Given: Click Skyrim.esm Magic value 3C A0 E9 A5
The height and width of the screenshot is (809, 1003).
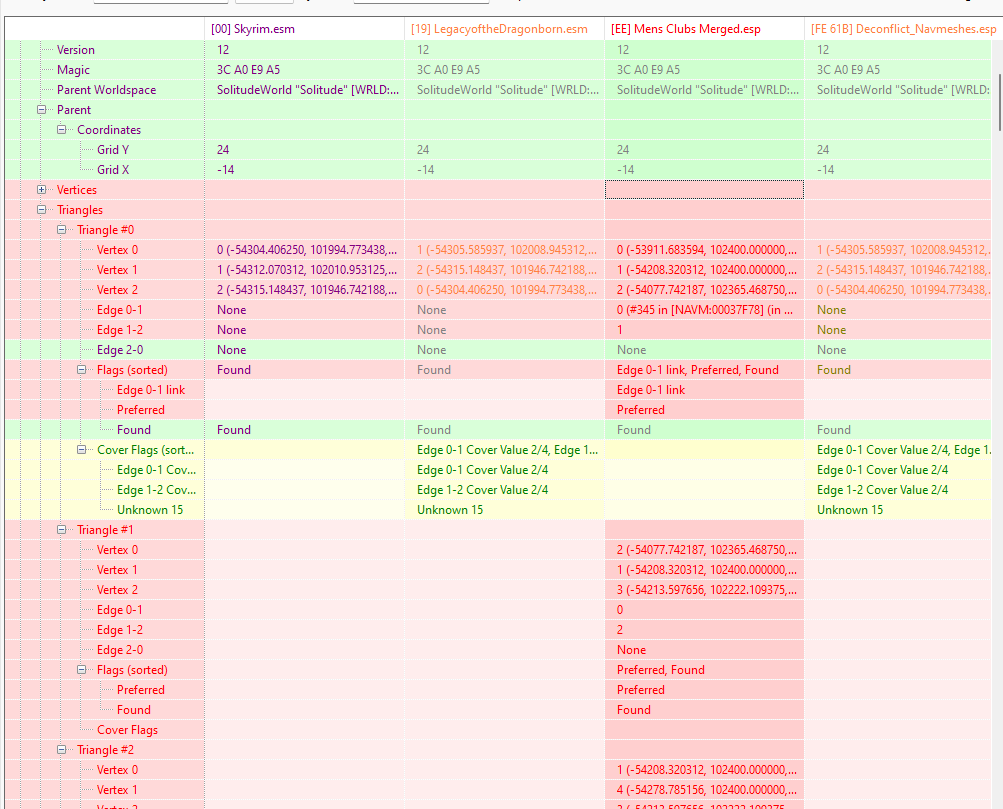Looking at the screenshot, I should (x=248, y=70).
